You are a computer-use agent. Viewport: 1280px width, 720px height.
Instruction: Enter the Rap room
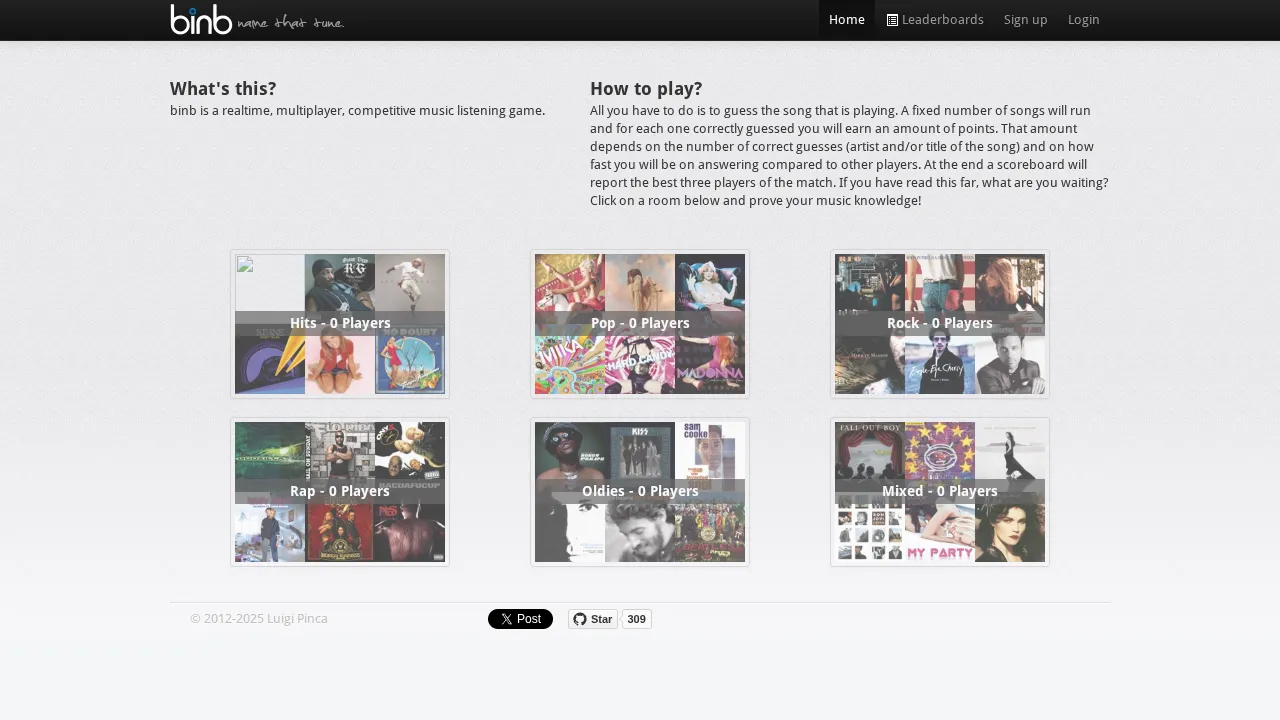[x=340, y=492]
